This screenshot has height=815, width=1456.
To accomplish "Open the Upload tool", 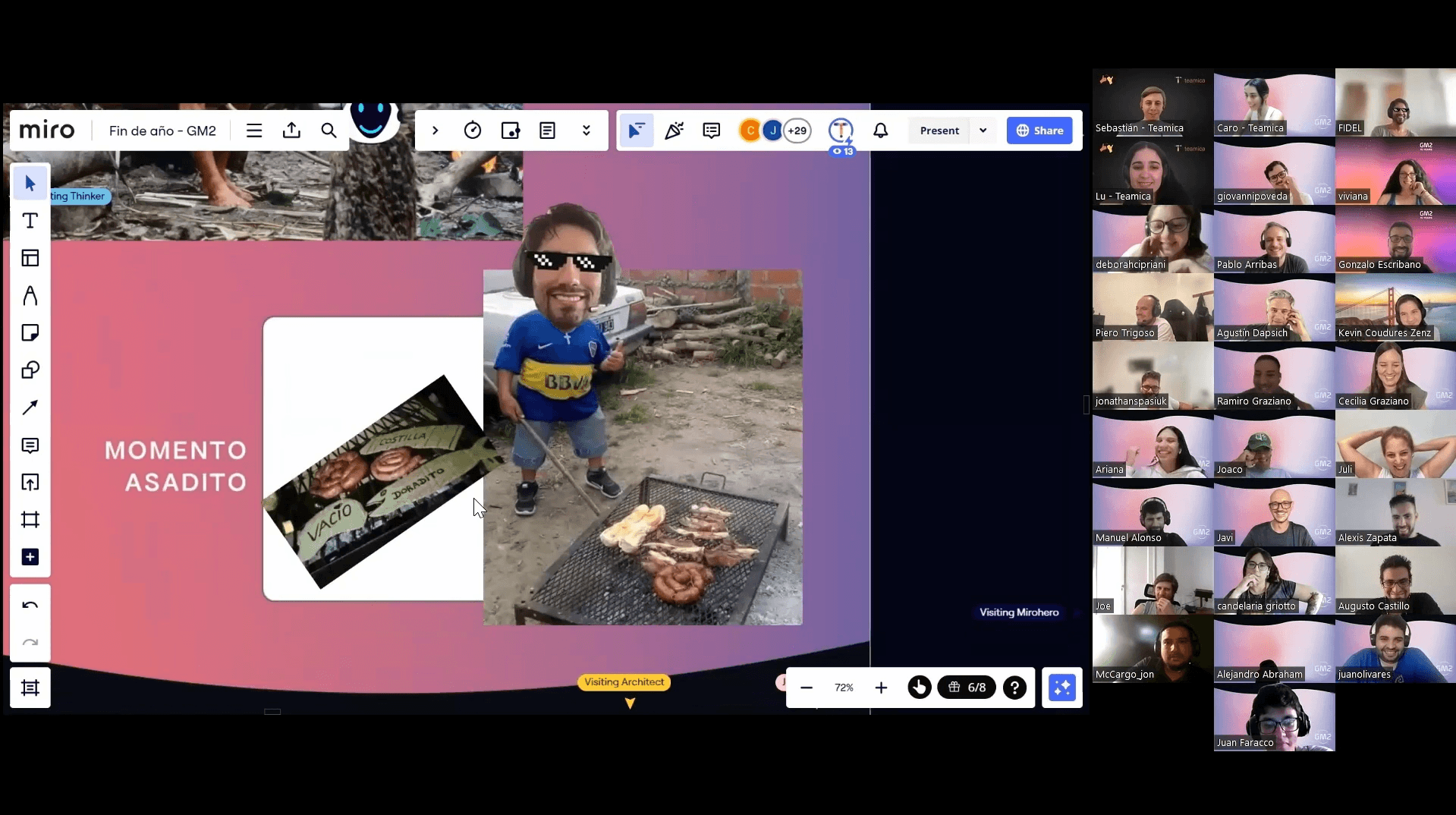I will click(30, 483).
